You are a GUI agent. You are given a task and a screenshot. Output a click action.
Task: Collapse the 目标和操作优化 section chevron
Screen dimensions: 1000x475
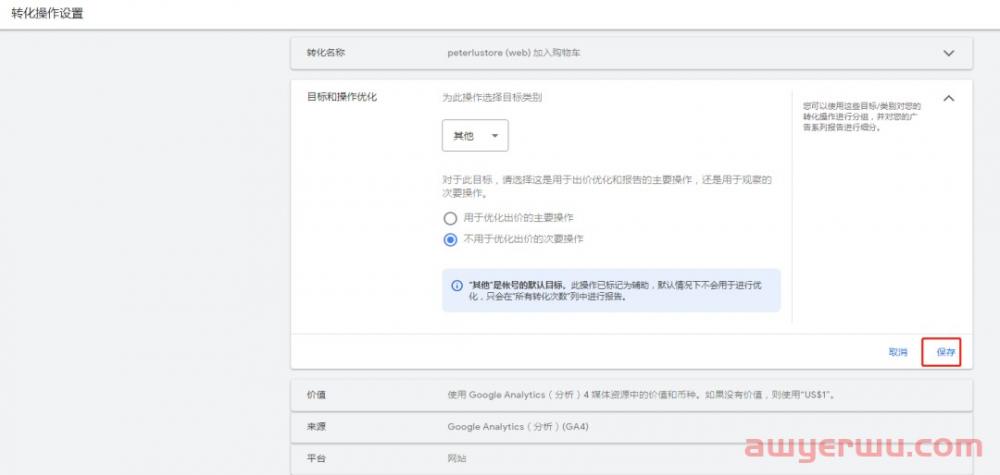tap(948, 98)
